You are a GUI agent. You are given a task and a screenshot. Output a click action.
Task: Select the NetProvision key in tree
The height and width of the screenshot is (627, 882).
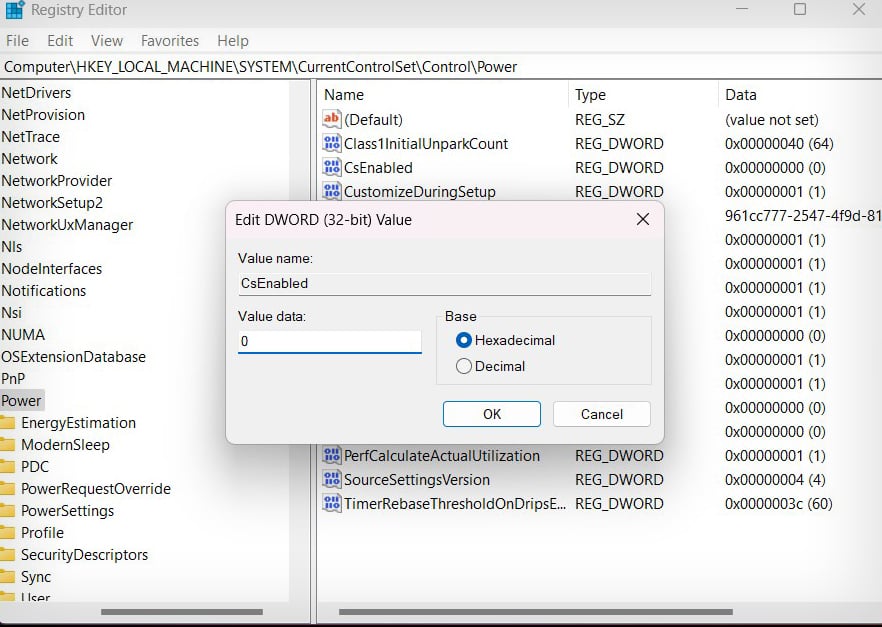(x=43, y=114)
